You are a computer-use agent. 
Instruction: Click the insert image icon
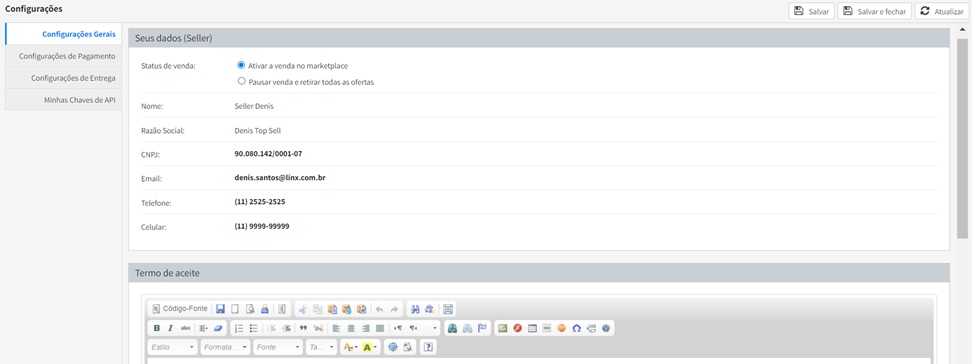502,328
